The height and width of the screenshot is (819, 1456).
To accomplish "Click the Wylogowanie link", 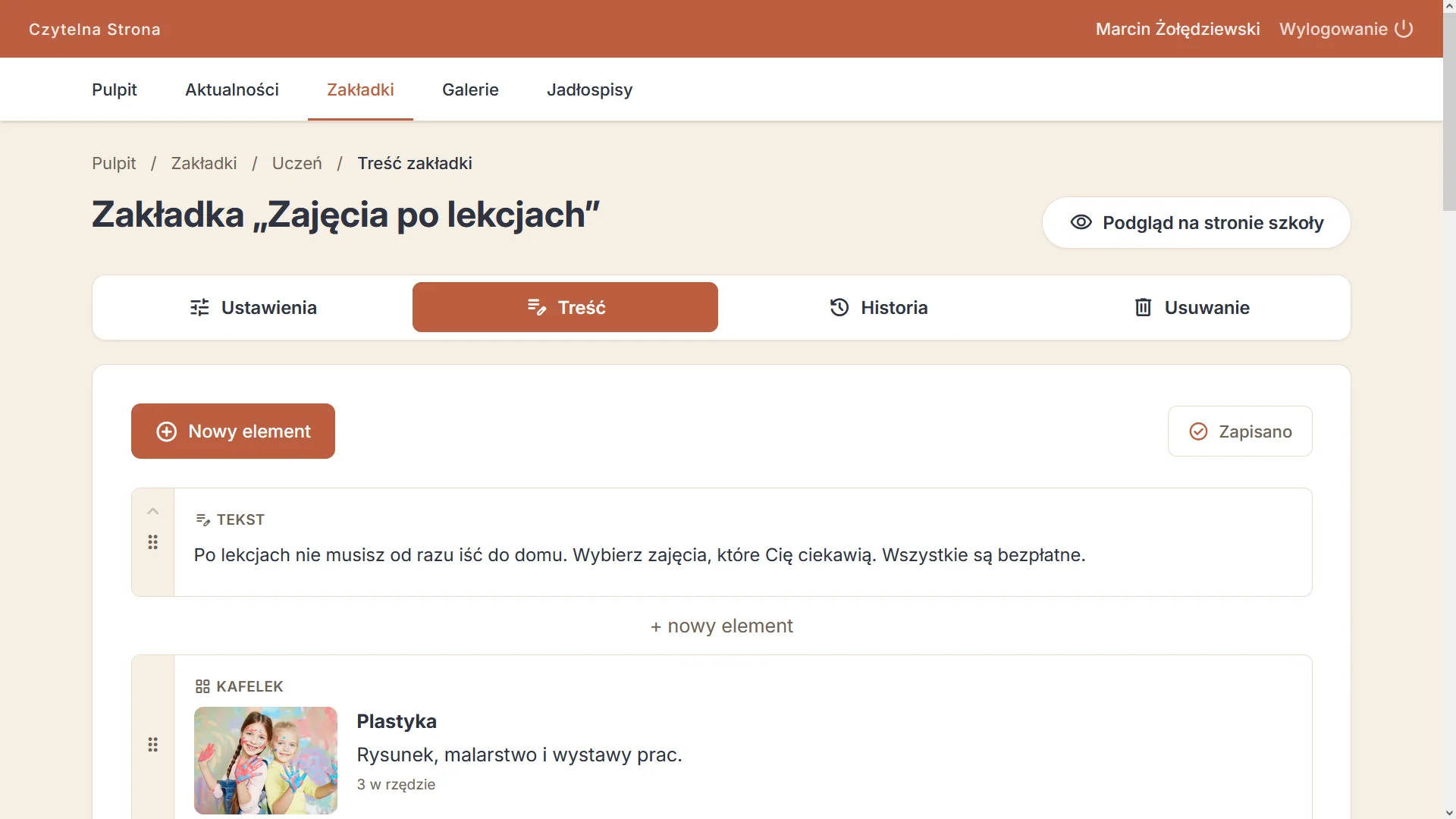I will coord(1346,29).
